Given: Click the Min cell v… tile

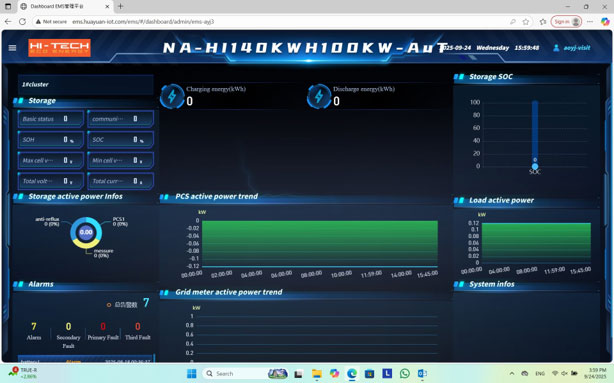Looking at the screenshot, I should click(120, 160).
